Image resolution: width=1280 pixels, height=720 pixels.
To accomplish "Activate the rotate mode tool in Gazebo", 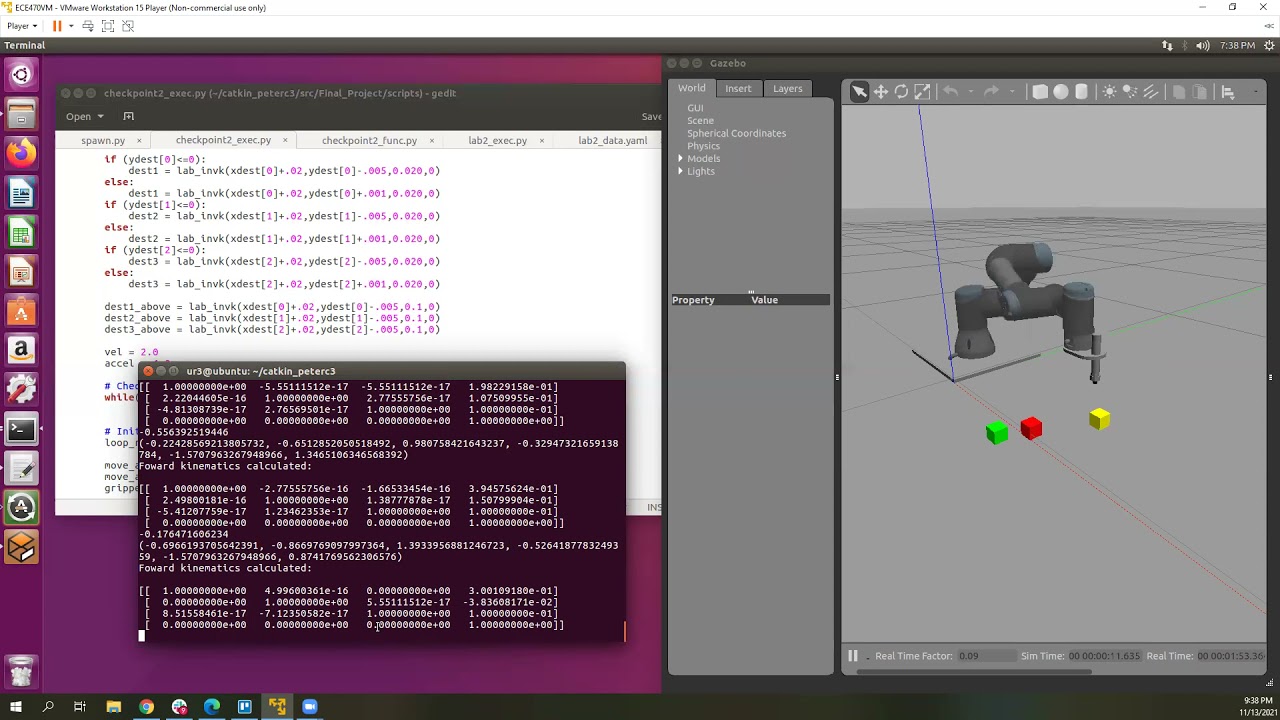I will click(x=901, y=92).
